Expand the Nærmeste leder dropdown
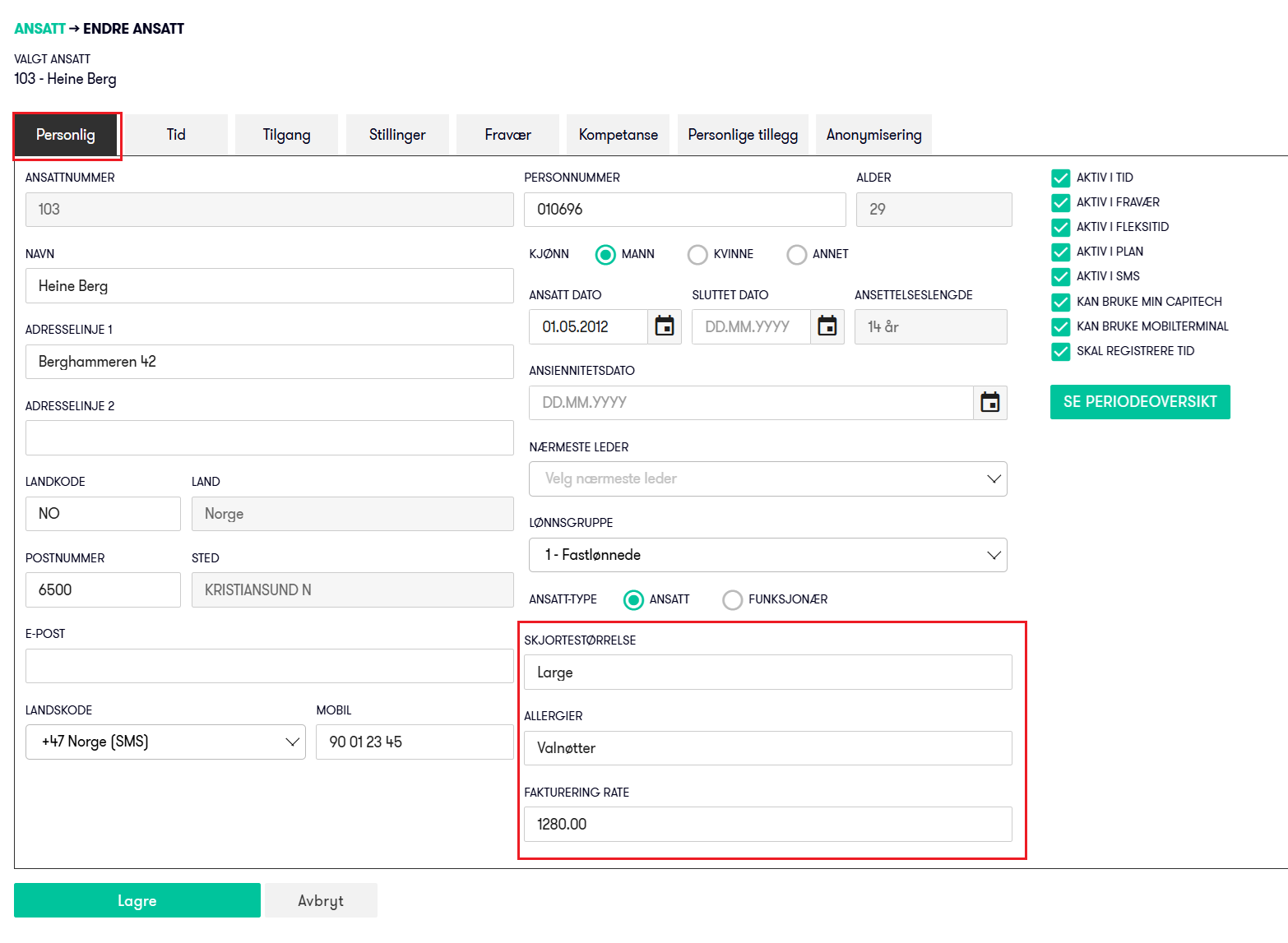1288x943 pixels. tap(768, 478)
